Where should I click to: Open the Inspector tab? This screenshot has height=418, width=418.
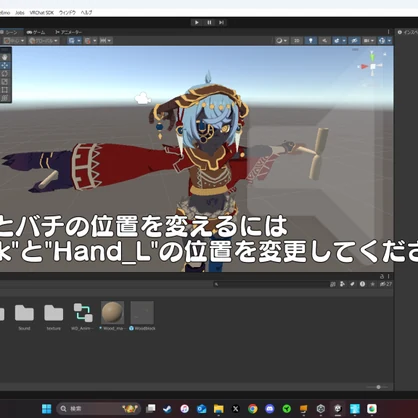click(x=407, y=32)
